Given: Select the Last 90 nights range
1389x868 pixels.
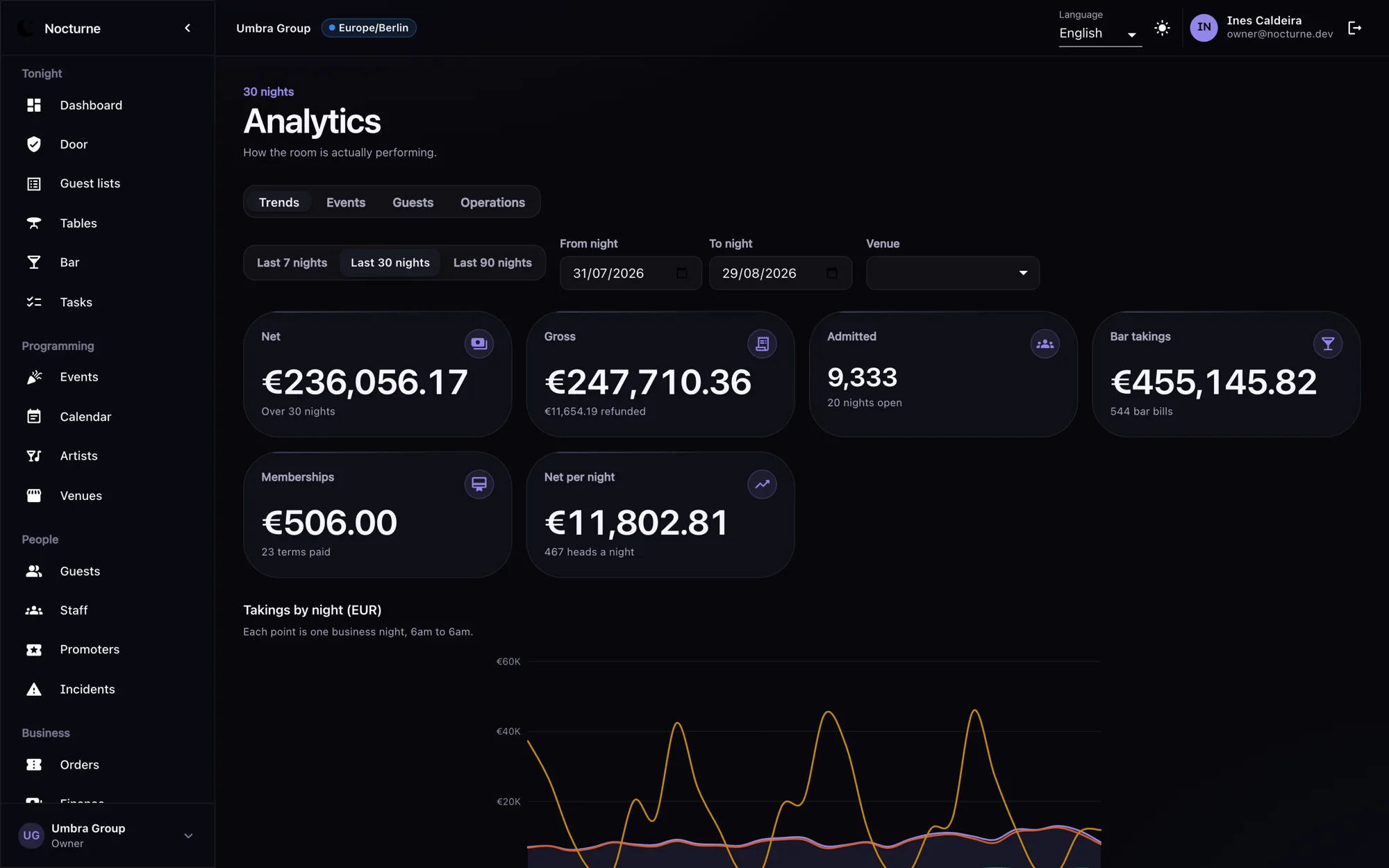Looking at the screenshot, I should tap(492, 262).
